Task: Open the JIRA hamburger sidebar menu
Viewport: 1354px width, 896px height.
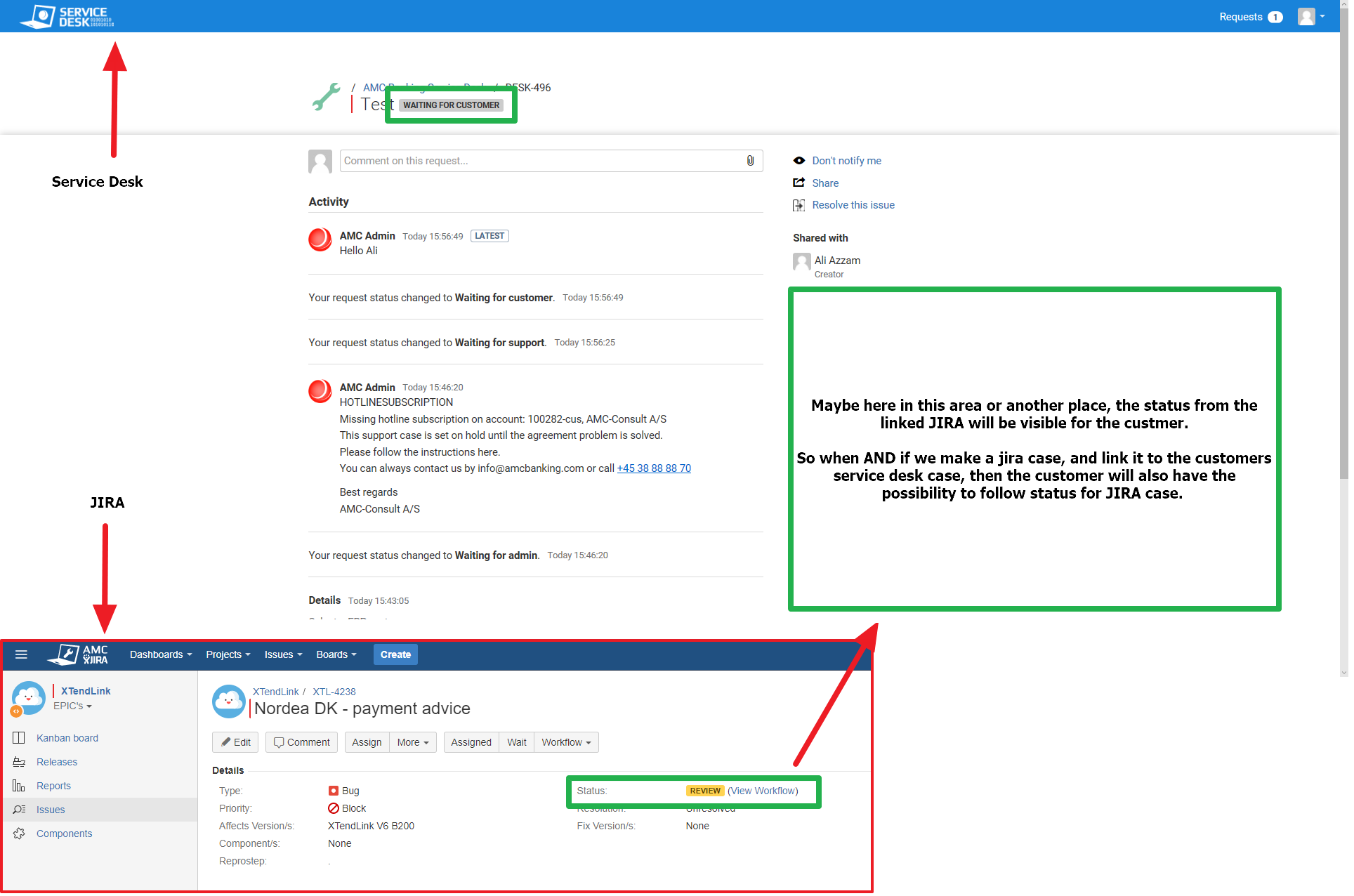Action: click(21, 654)
